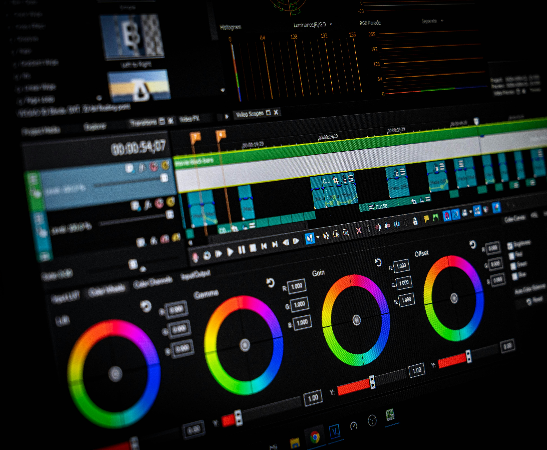Image resolution: width=547 pixels, height=450 pixels.
Task: Click the yellow marker icon in toolbar
Action: click(x=426, y=219)
